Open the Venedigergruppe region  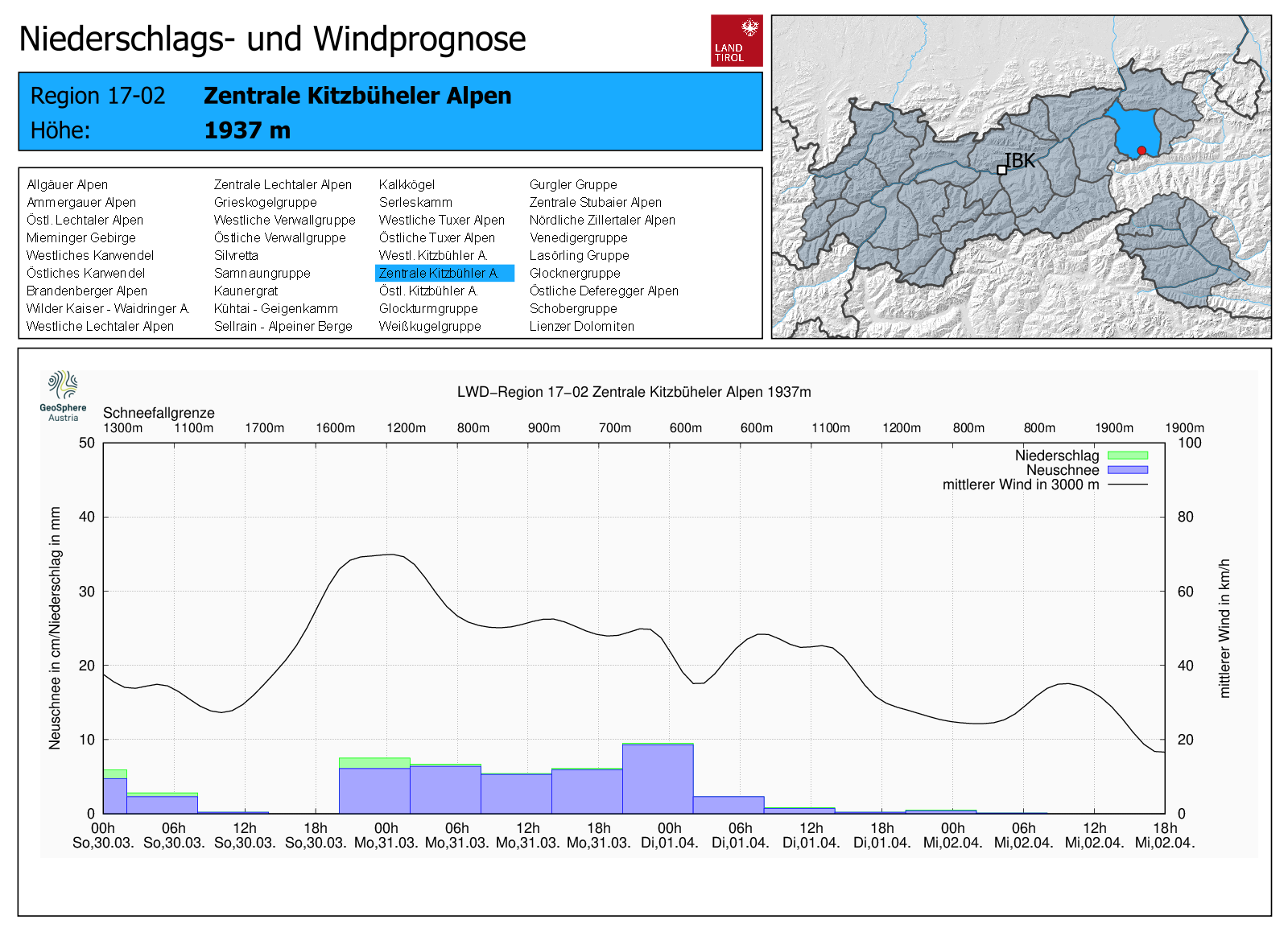(578, 238)
